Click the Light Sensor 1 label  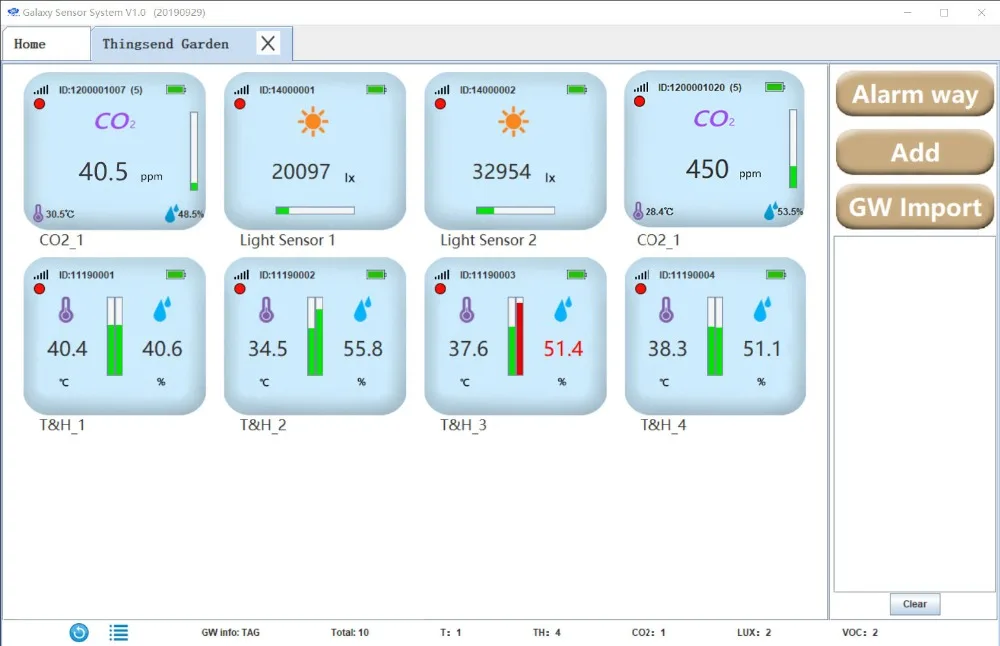click(x=287, y=240)
